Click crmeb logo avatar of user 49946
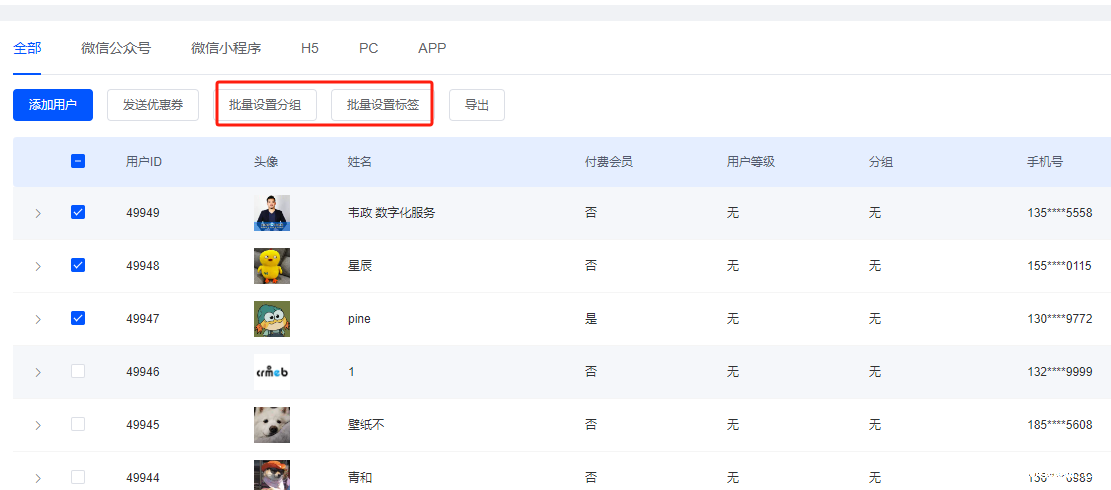1111x490 pixels. (x=272, y=372)
